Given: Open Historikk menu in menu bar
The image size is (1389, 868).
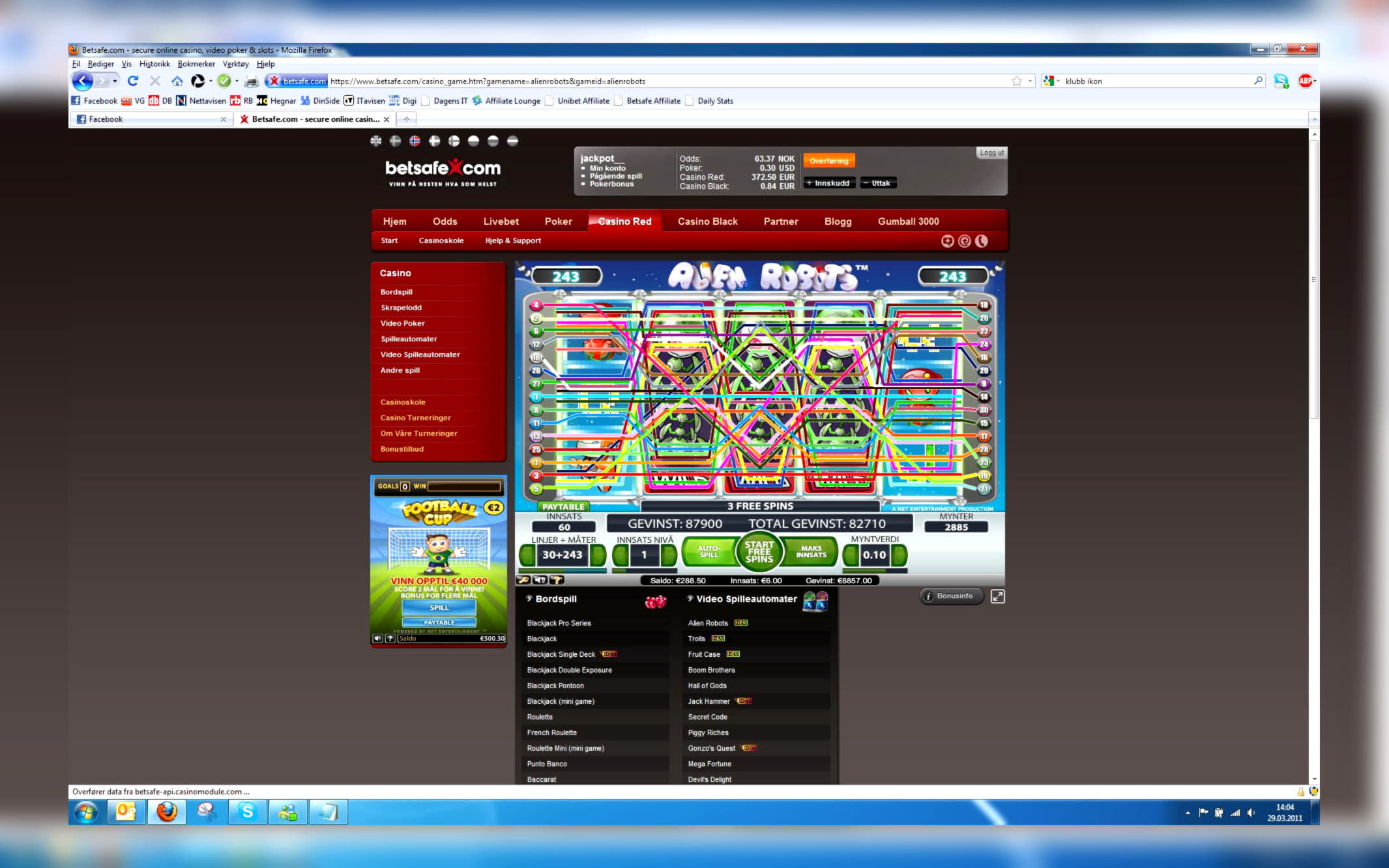Looking at the screenshot, I should 154,64.
